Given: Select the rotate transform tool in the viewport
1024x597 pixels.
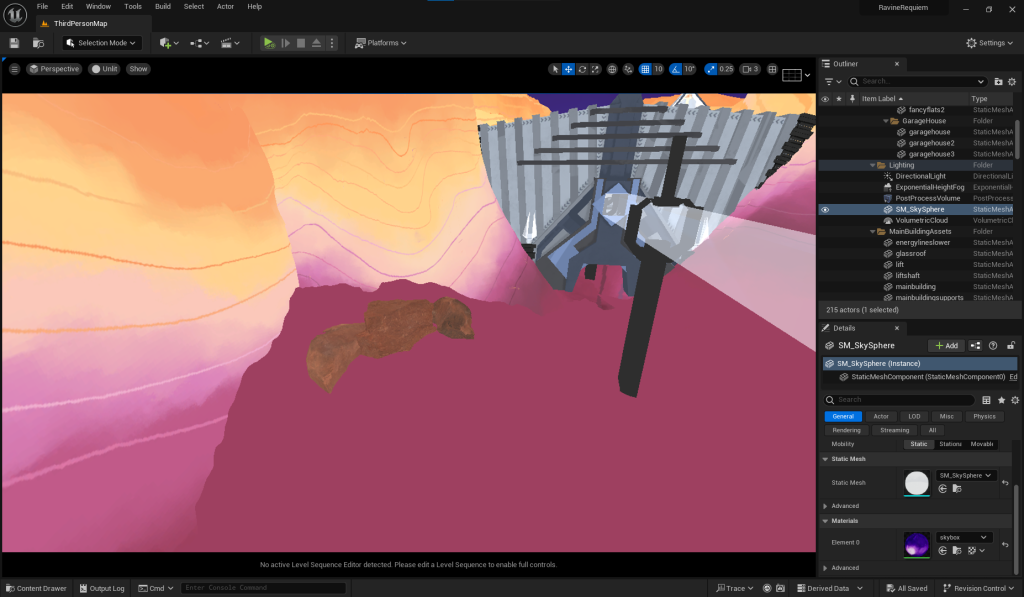Looking at the screenshot, I should (582, 69).
